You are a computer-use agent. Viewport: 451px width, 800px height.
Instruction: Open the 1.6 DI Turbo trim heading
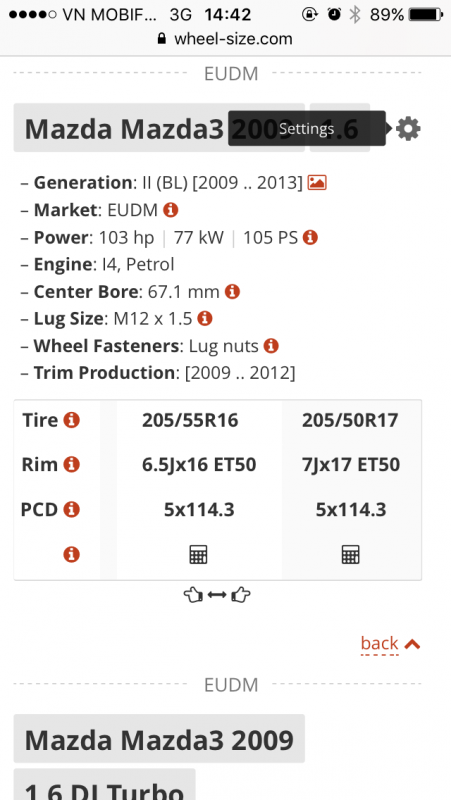(x=105, y=786)
